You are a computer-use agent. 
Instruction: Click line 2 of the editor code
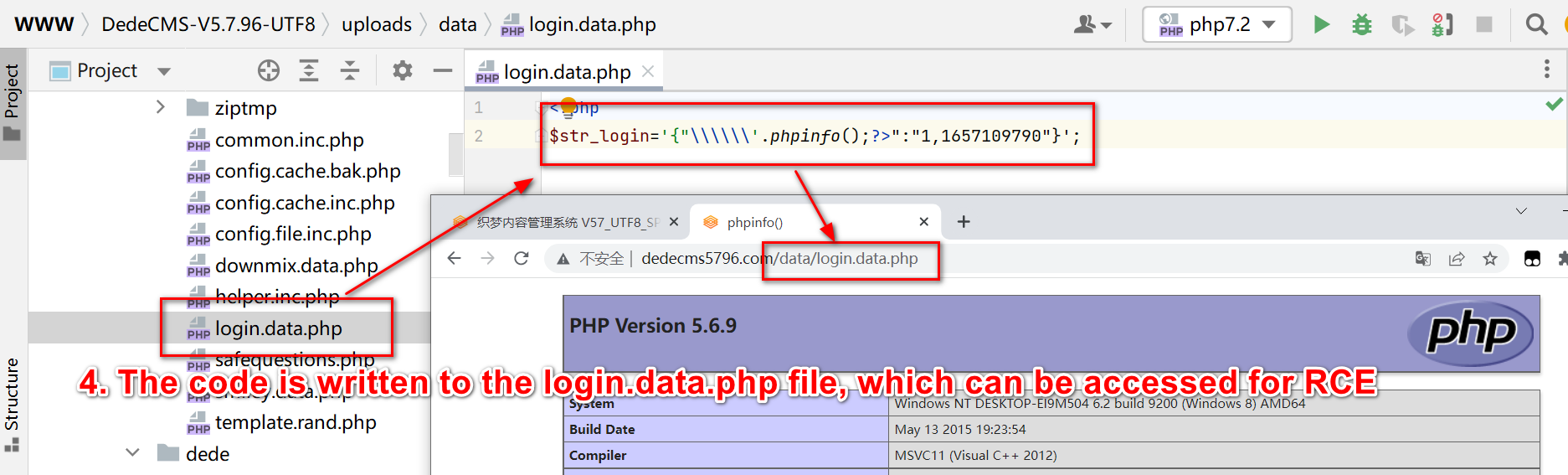(x=815, y=136)
